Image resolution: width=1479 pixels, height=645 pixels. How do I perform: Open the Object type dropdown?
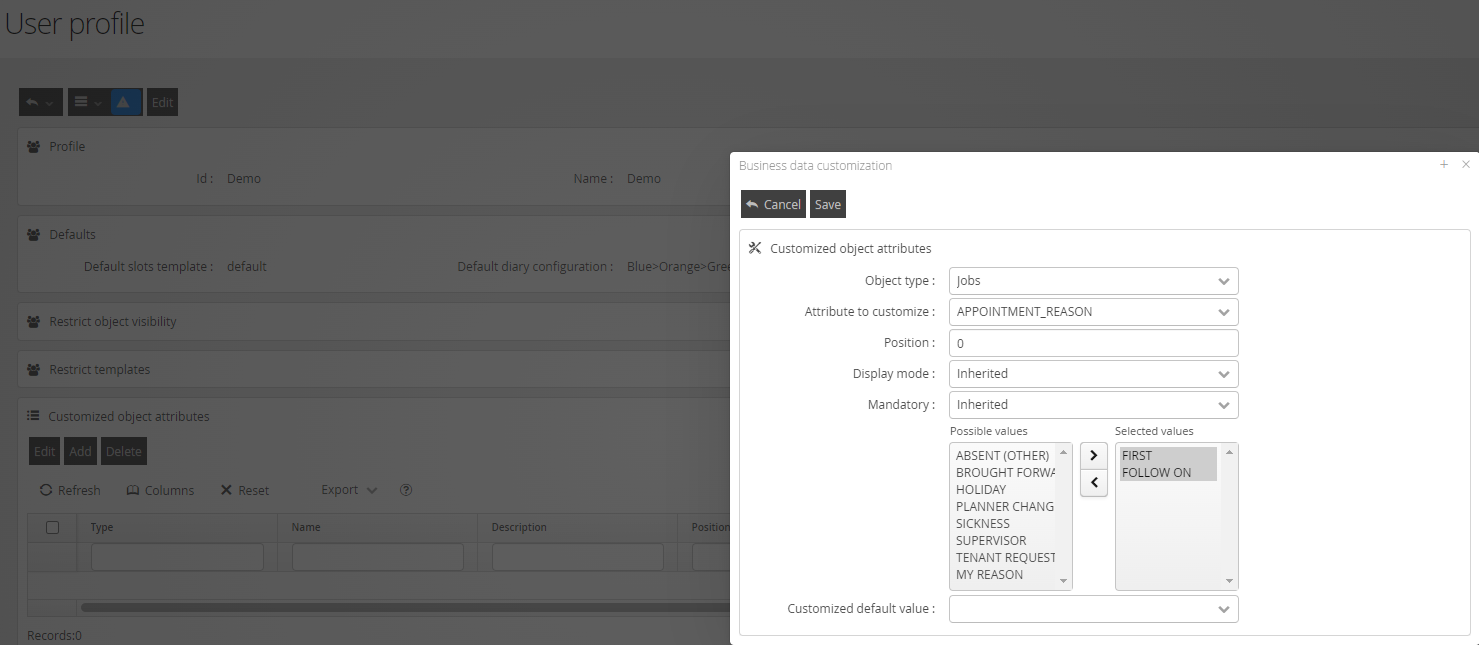coord(1093,281)
